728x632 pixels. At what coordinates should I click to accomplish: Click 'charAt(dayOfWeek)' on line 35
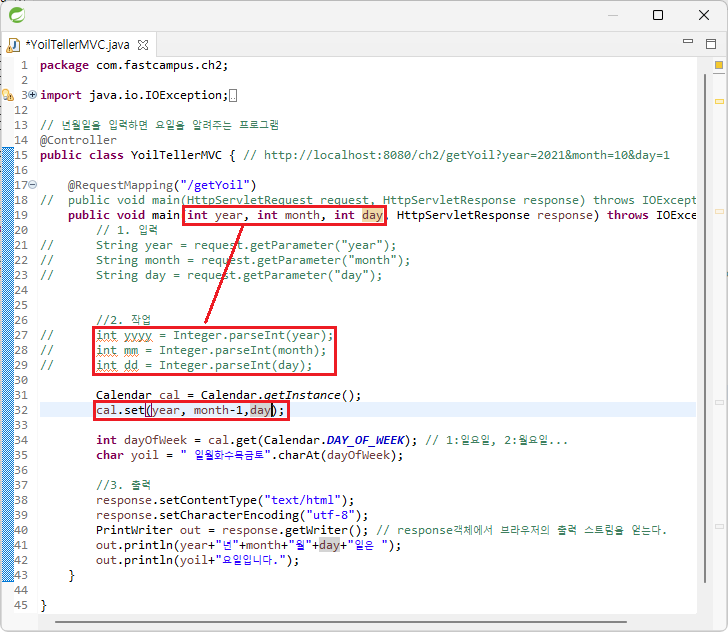click(x=336, y=455)
